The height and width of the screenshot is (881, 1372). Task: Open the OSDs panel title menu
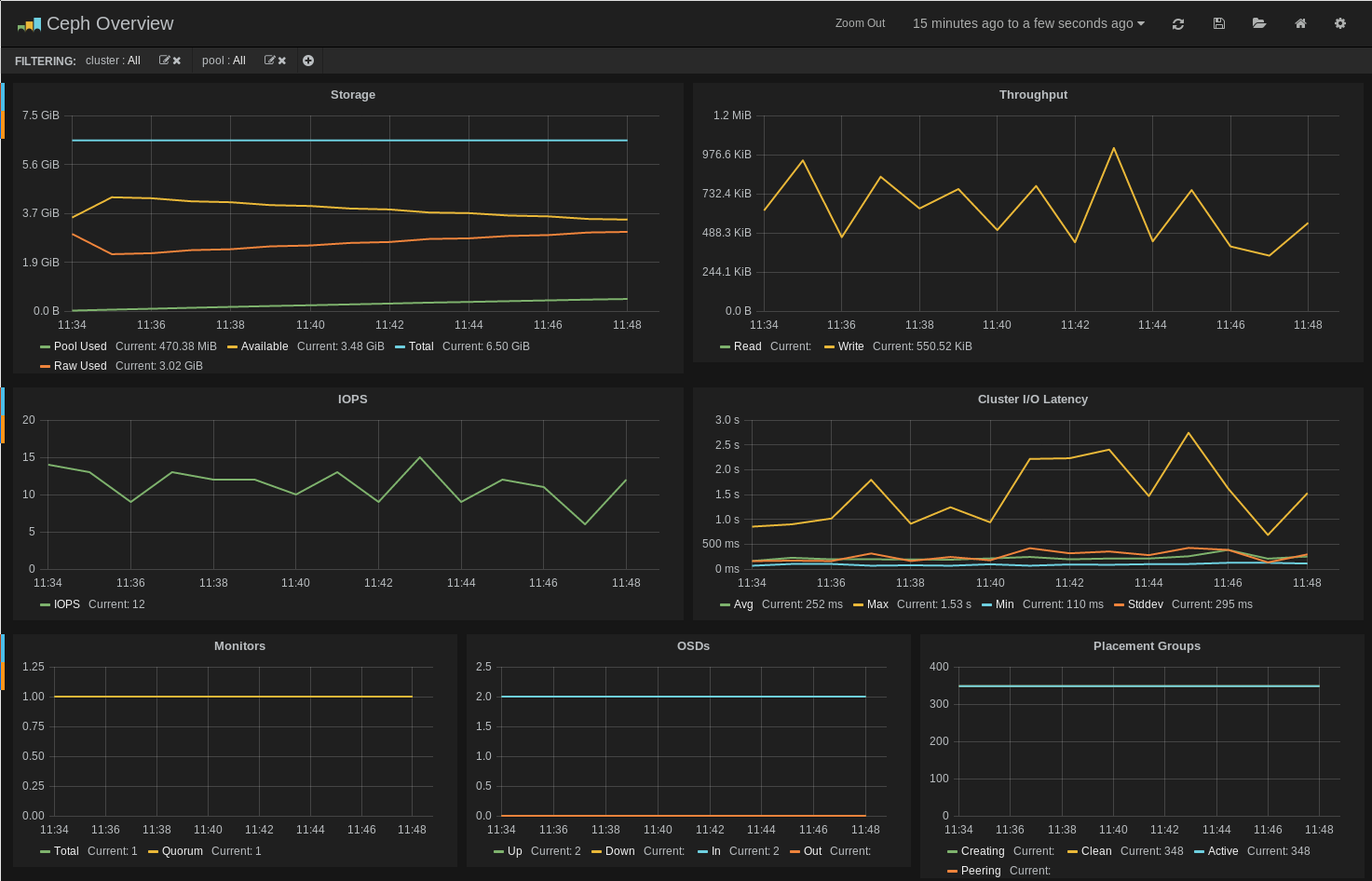point(694,646)
